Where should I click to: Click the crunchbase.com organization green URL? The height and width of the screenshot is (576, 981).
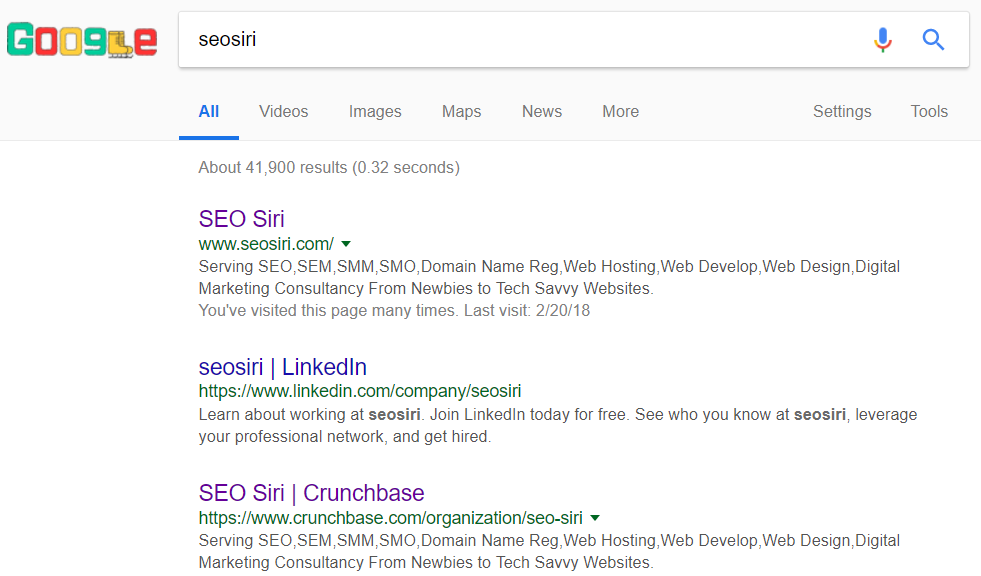click(390, 518)
